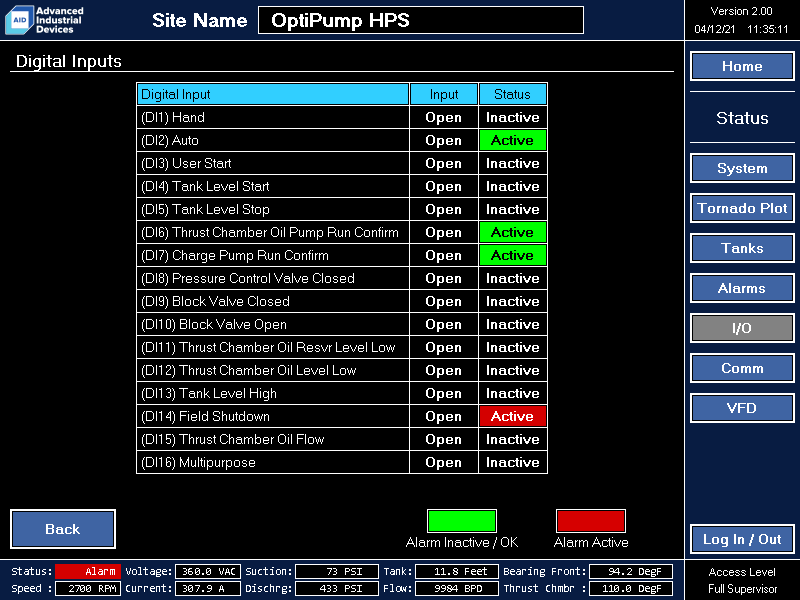
Task: Click the 307.9 A current readout
Action: coord(208,588)
